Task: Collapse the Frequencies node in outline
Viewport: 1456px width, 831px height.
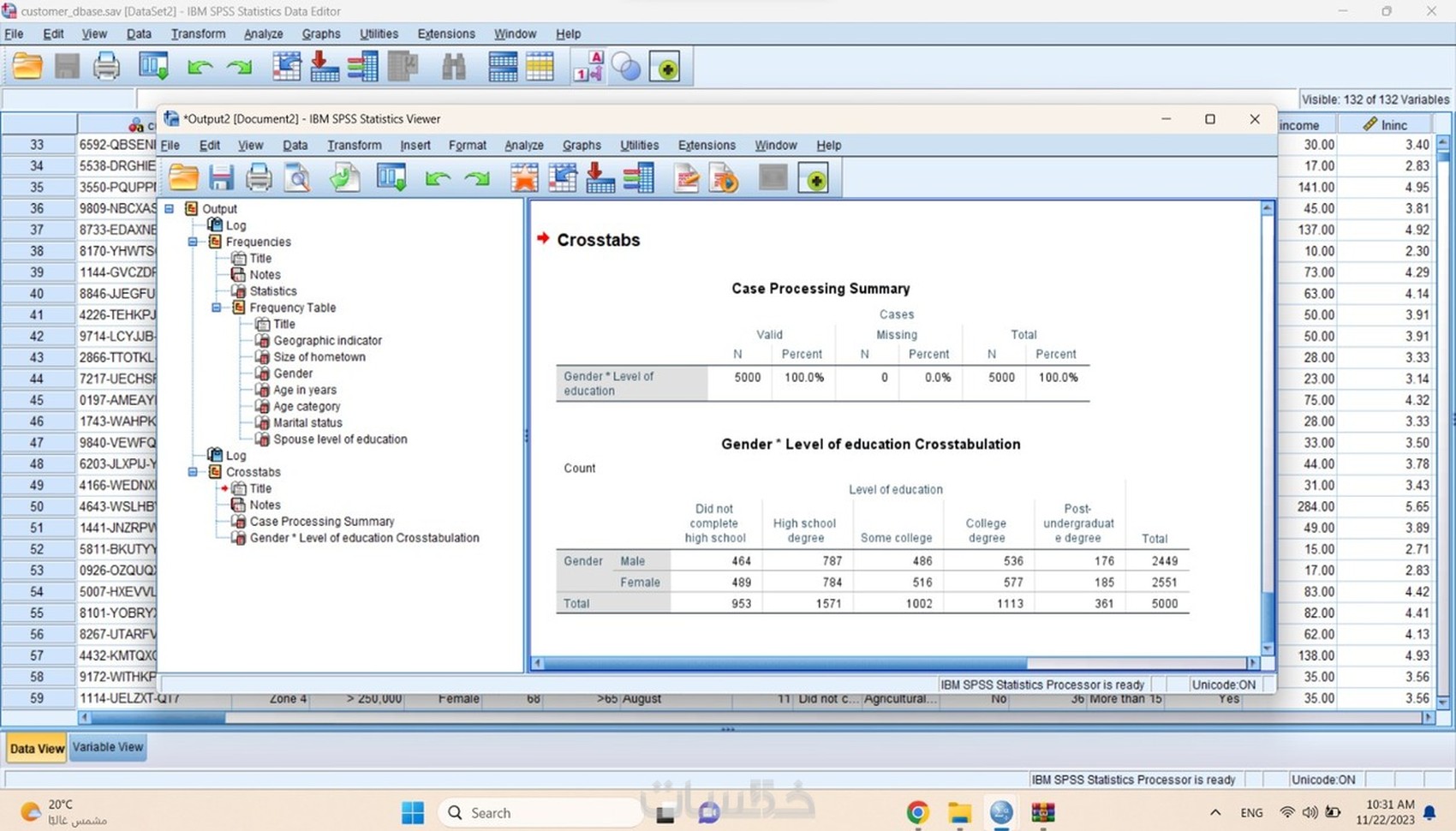Action: [194, 242]
